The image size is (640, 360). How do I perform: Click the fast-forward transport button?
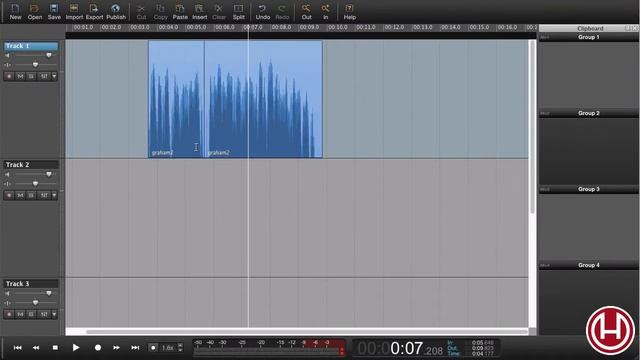coord(116,348)
